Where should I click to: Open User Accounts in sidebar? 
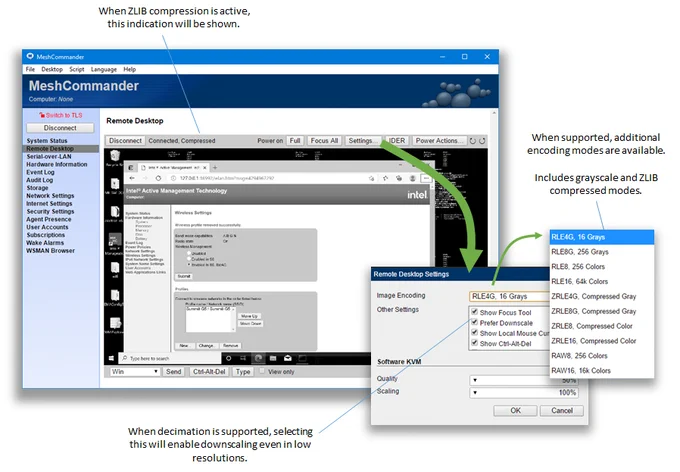point(47,227)
